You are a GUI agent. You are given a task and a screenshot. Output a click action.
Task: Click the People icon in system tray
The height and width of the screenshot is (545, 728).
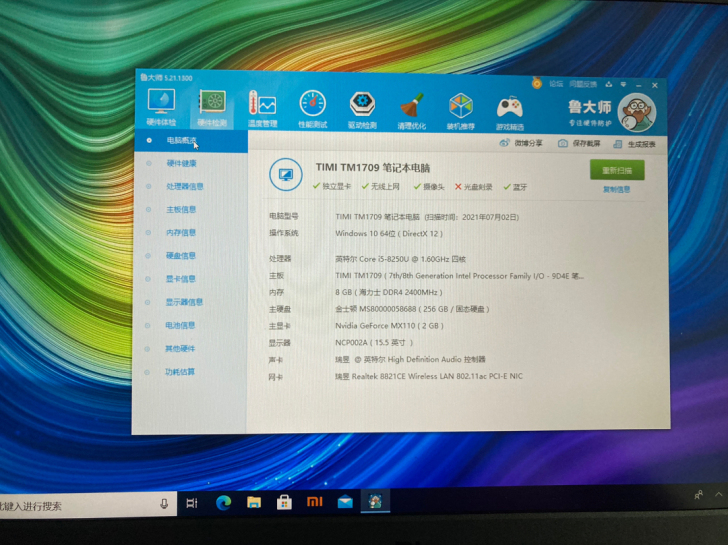tap(698, 495)
